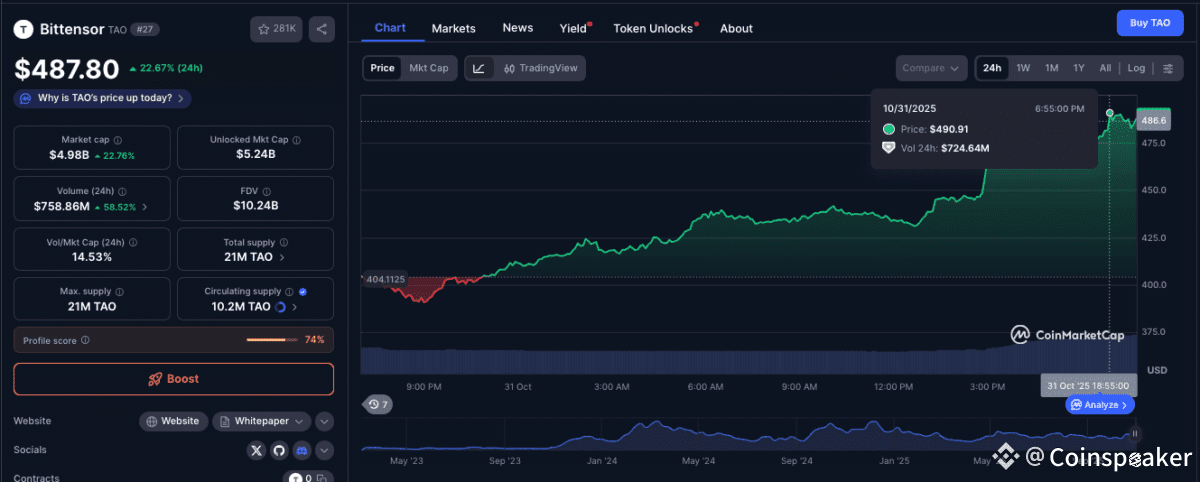Open the X (Twitter) social link
1200x482 pixels.
[x=257, y=451]
